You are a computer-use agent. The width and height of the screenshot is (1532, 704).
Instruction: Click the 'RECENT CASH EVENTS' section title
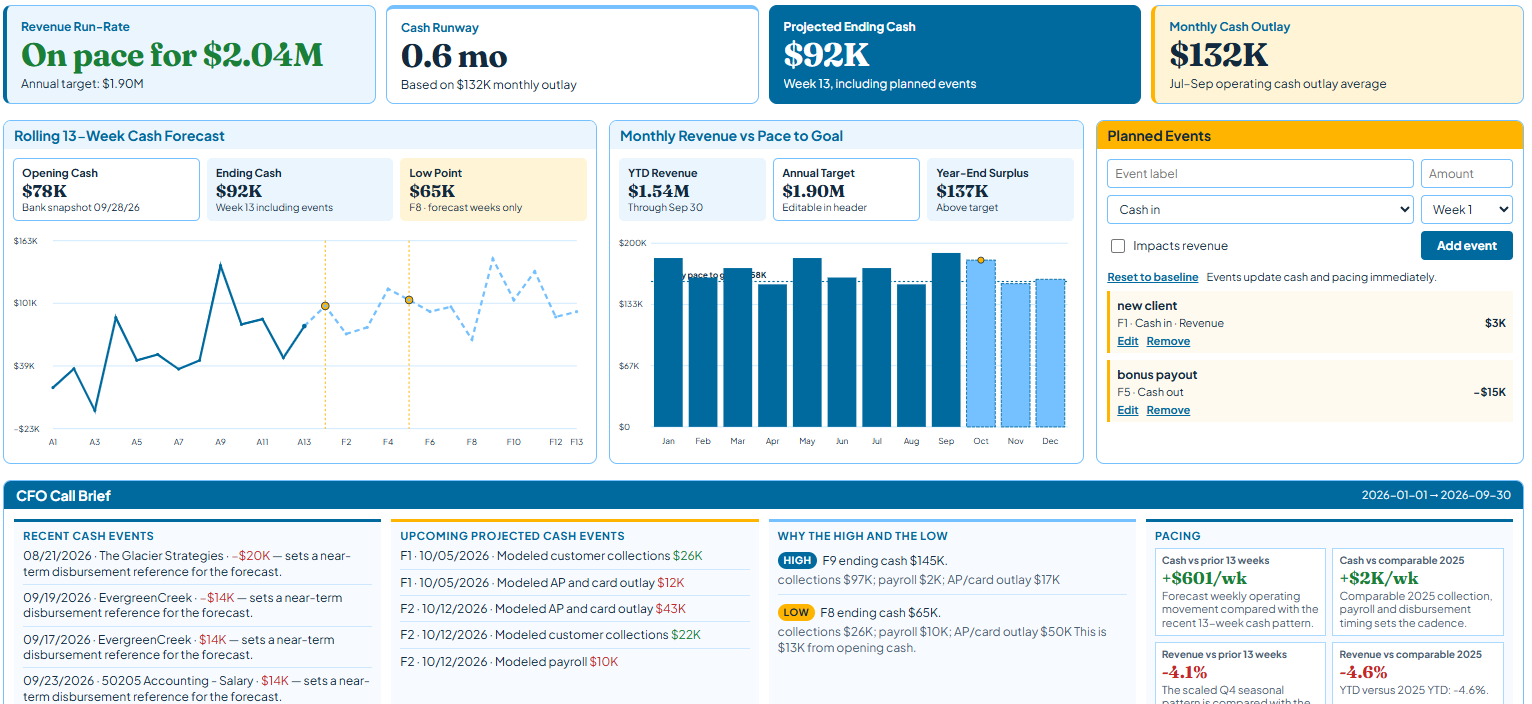88,536
